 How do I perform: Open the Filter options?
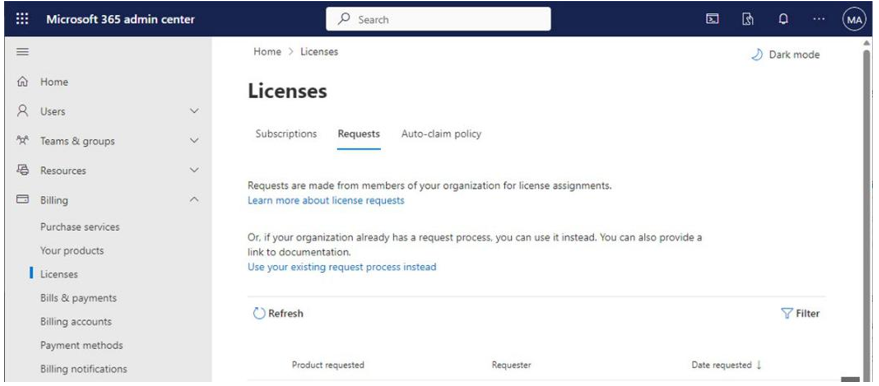800,314
